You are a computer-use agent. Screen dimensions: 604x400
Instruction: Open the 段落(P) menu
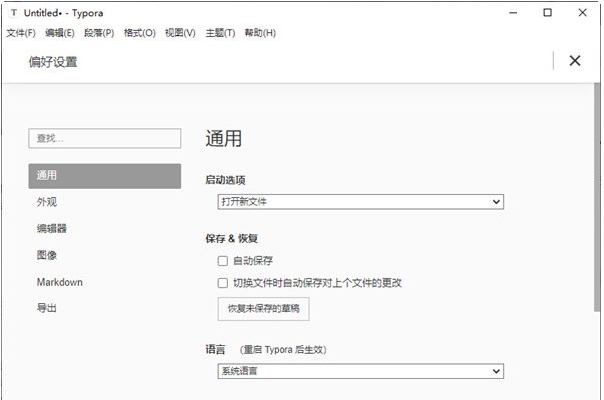[99, 33]
